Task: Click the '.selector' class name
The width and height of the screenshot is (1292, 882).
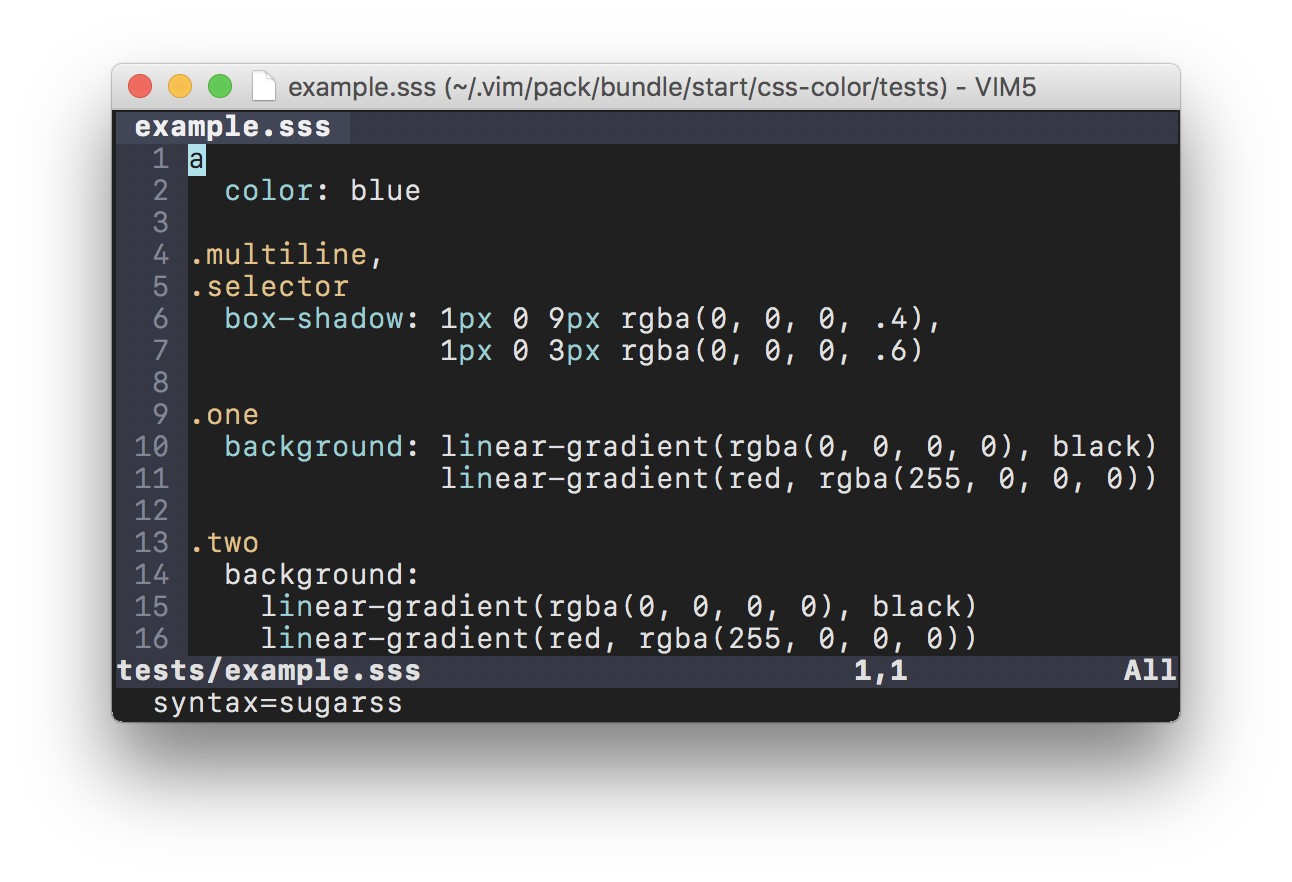Action: pyautogui.click(x=269, y=287)
